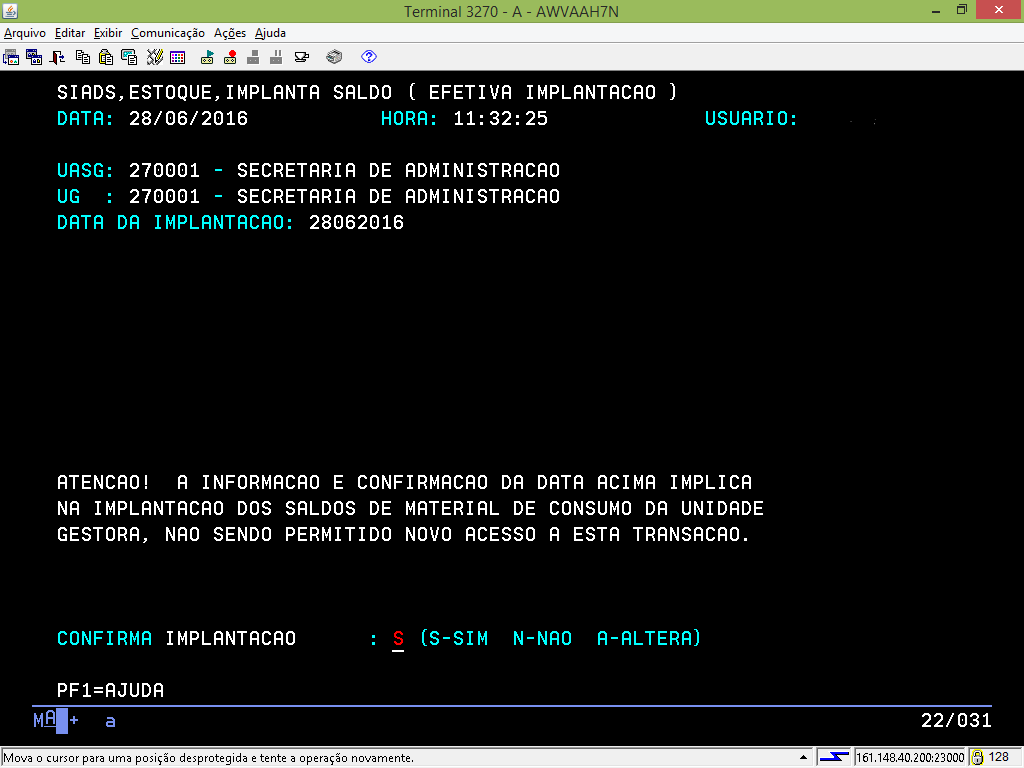1024x768 pixels.
Task: Click the pause macro gray icon
Action: [276, 57]
